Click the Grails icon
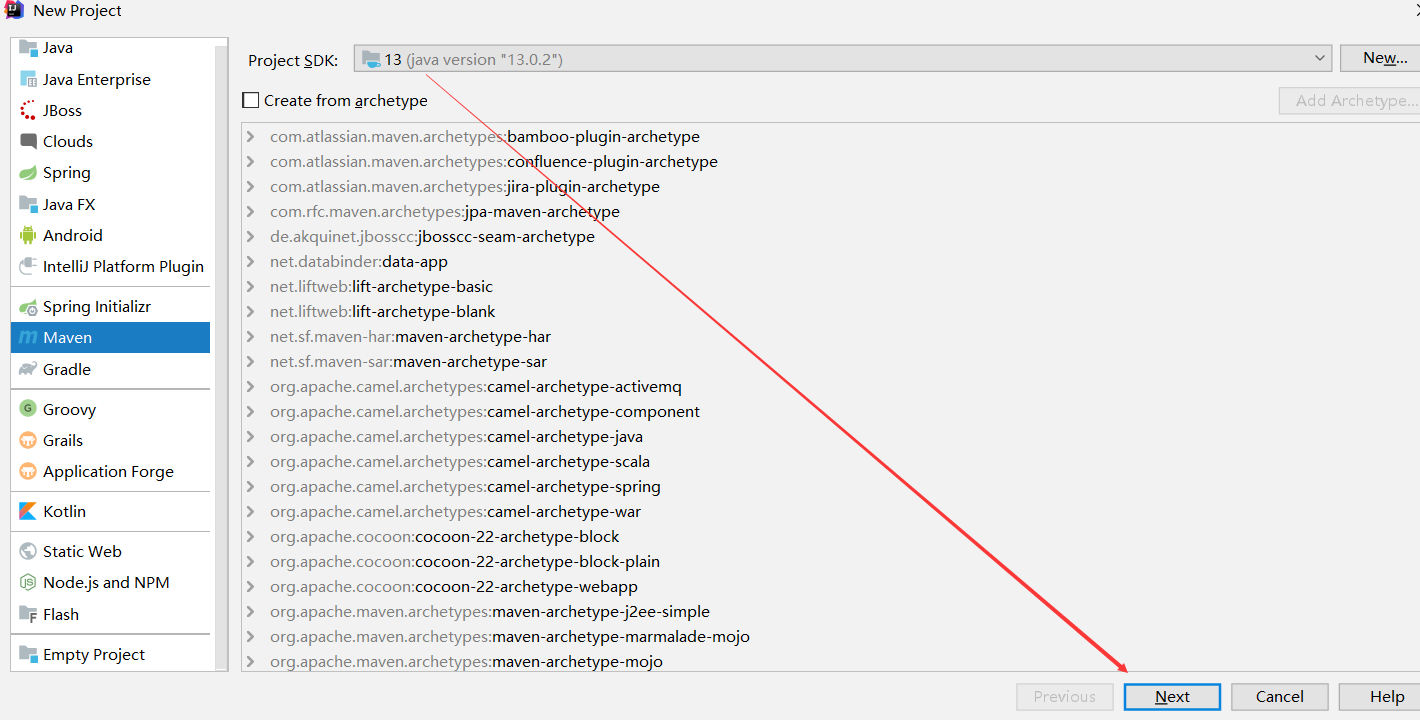 (28, 440)
